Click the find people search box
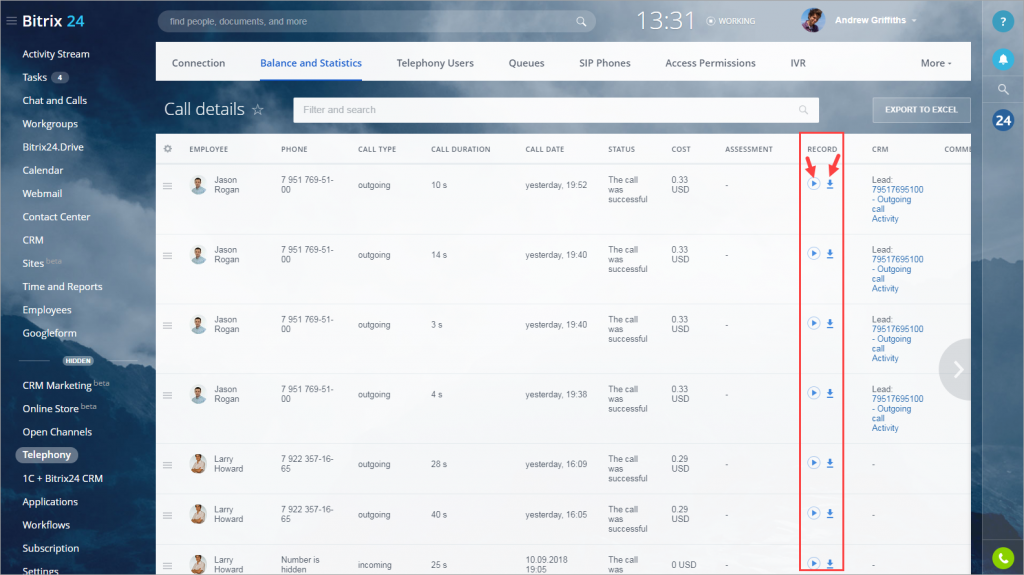The width and height of the screenshot is (1024, 575). click(376, 22)
